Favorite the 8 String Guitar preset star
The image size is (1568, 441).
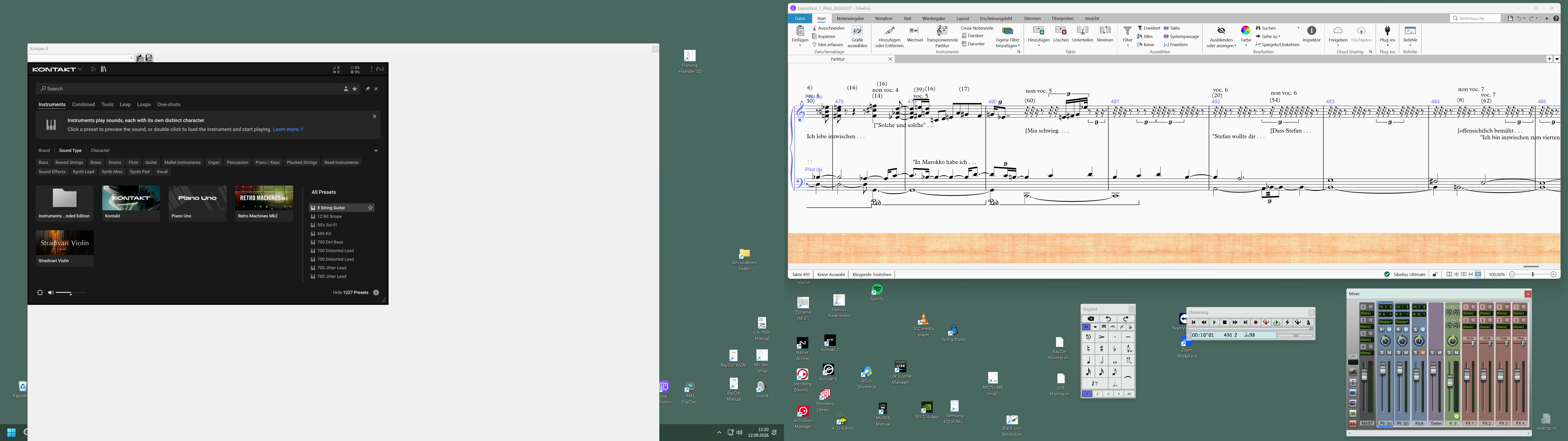click(x=370, y=208)
